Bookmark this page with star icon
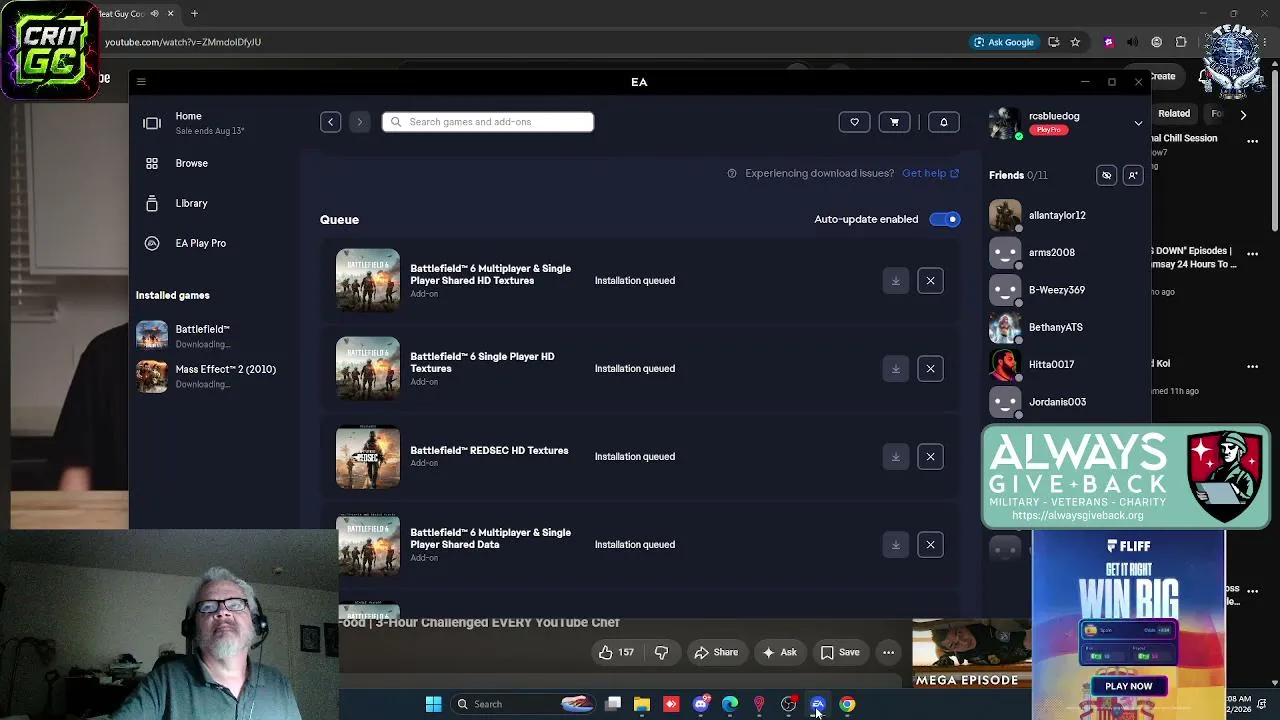 pos(1075,42)
